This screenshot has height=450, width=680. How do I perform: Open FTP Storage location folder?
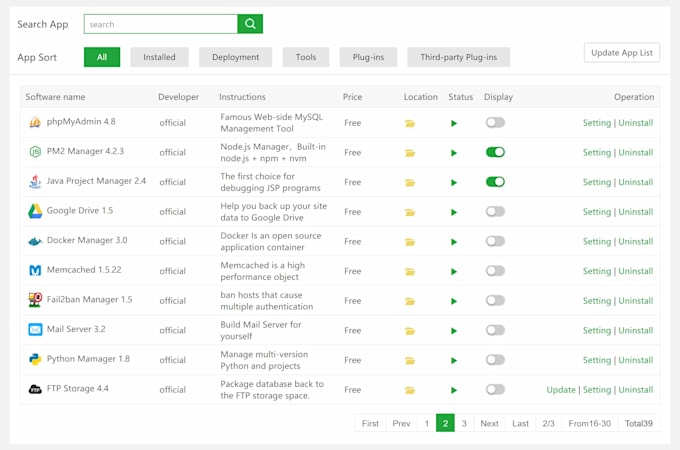[x=410, y=390]
